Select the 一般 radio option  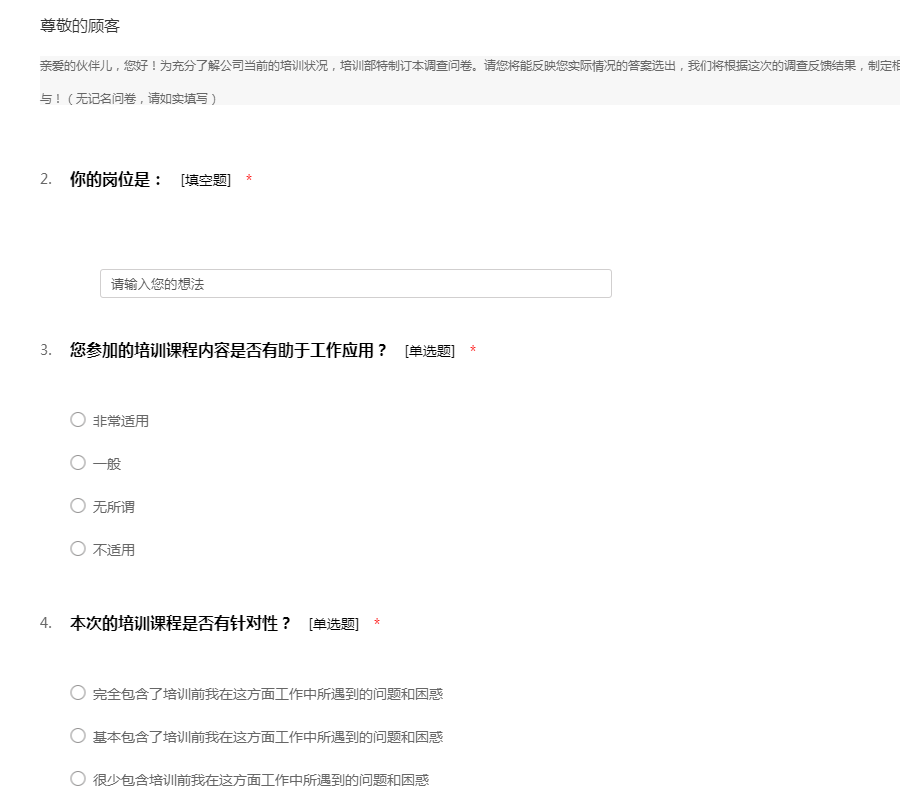78,463
